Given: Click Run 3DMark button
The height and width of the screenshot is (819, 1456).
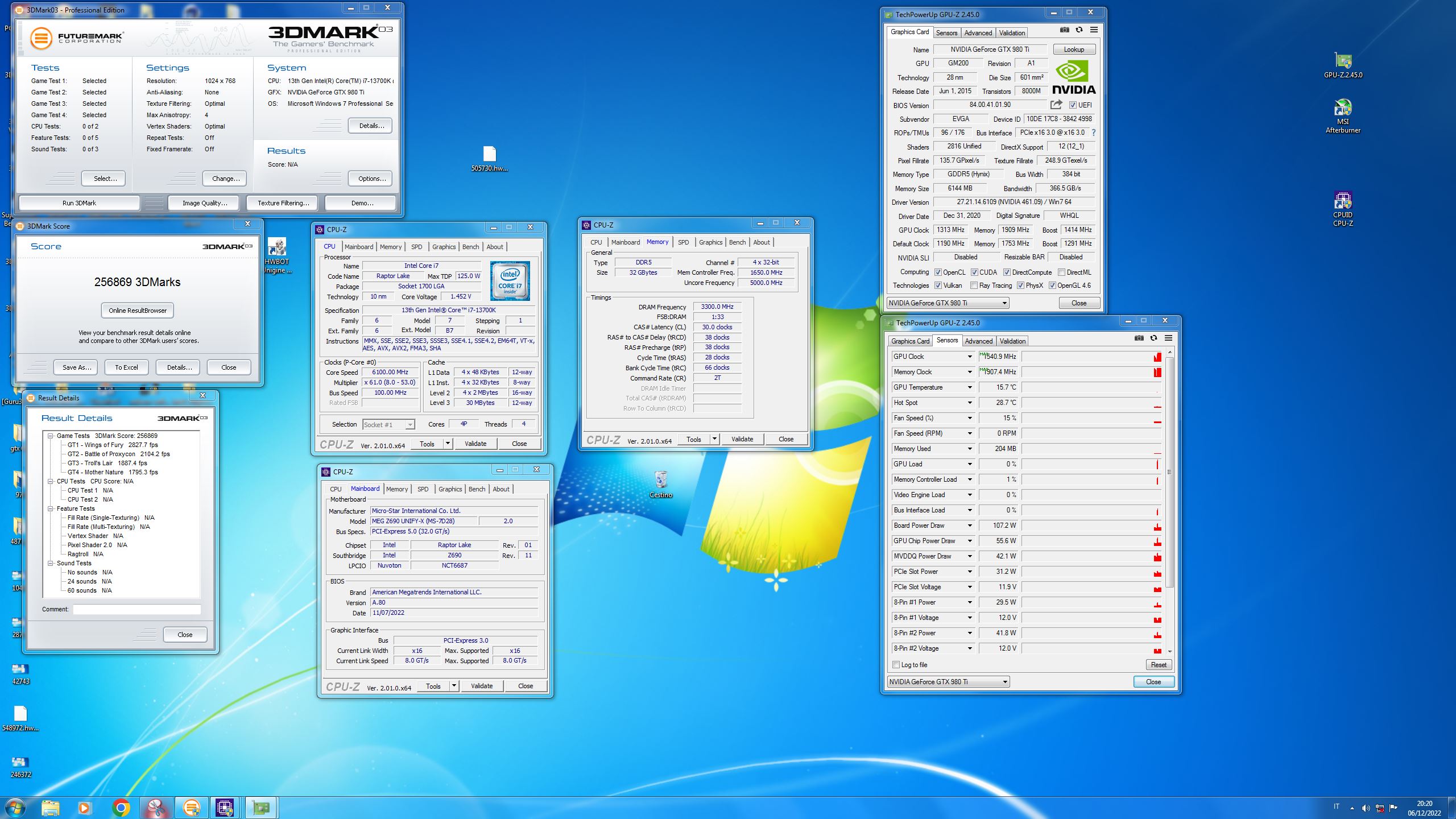Looking at the screenshot, I should 79,203.
